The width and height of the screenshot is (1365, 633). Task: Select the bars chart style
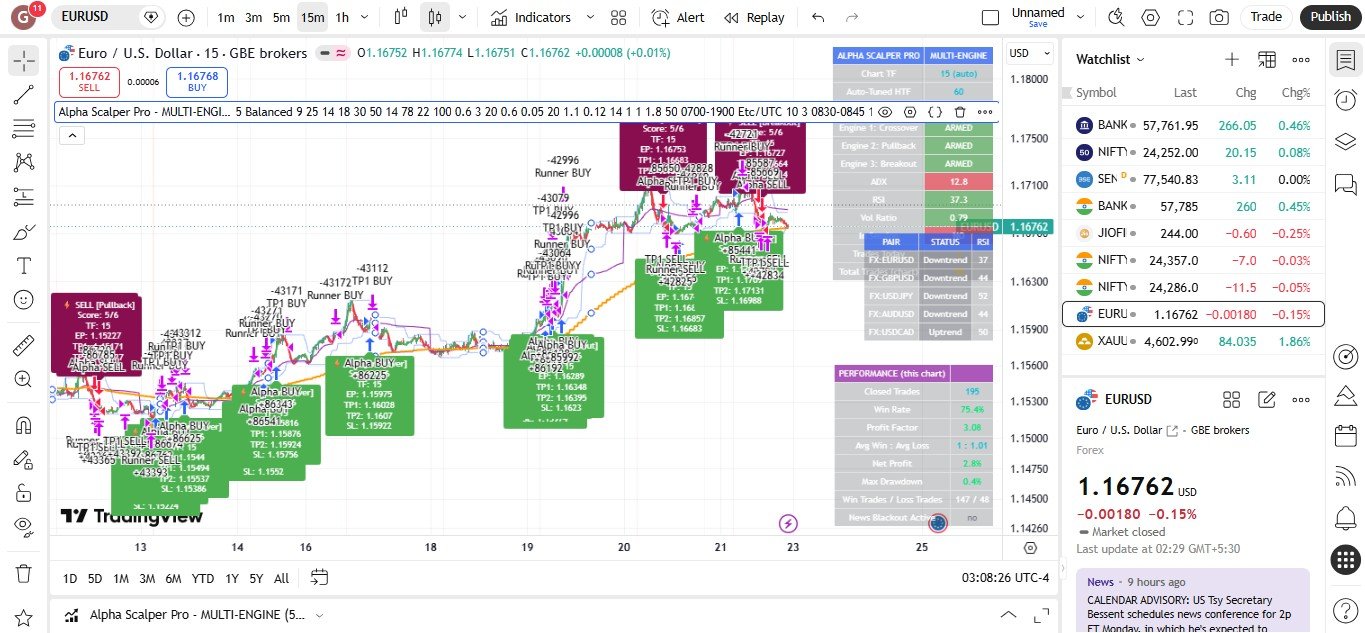pos(401,17)
